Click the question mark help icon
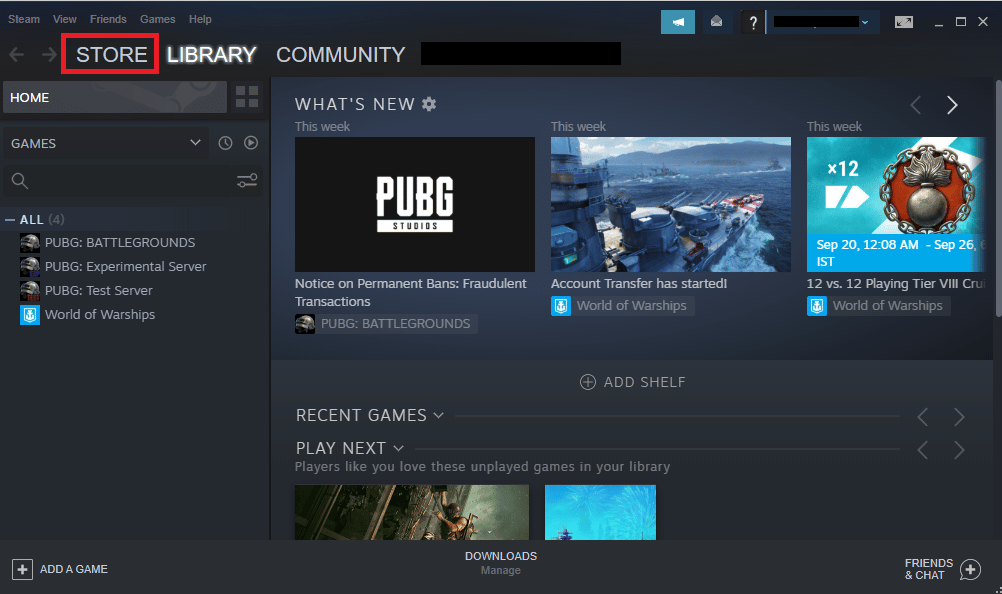This screenshot has width=1002, height=594. click(753, 23)
